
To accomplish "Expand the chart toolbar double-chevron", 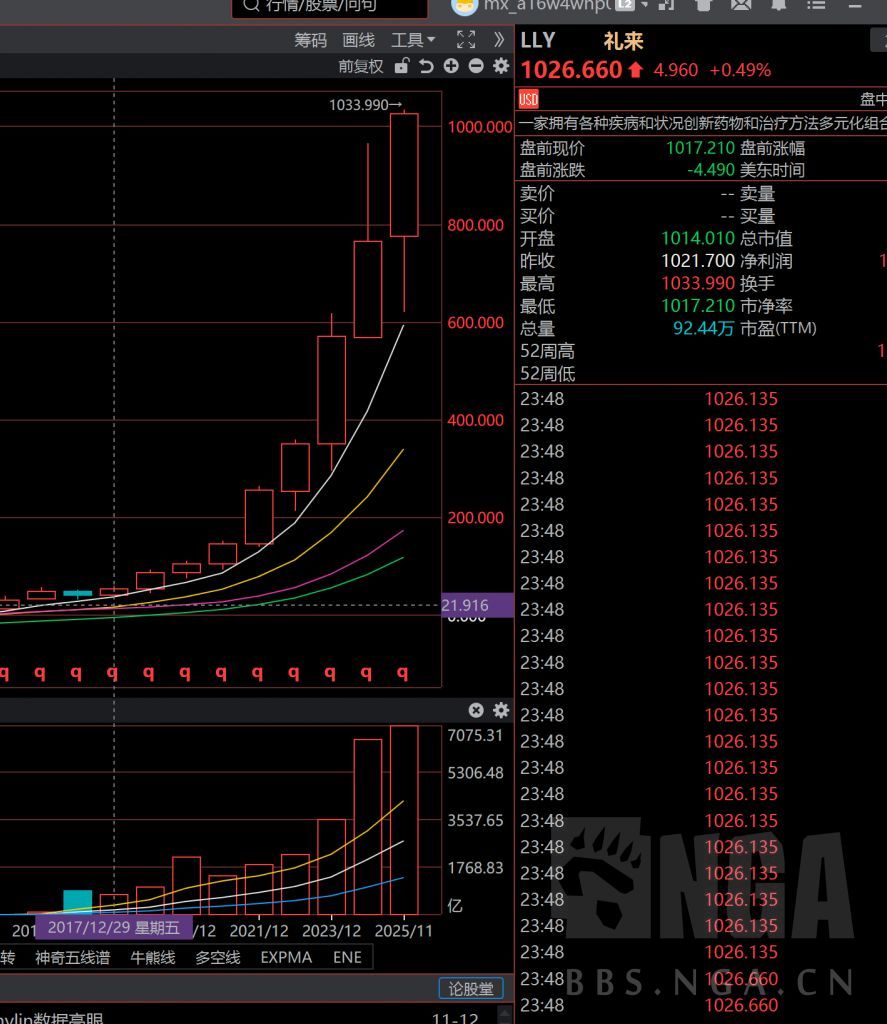I will pyautogui.click(x=499, y=40).
